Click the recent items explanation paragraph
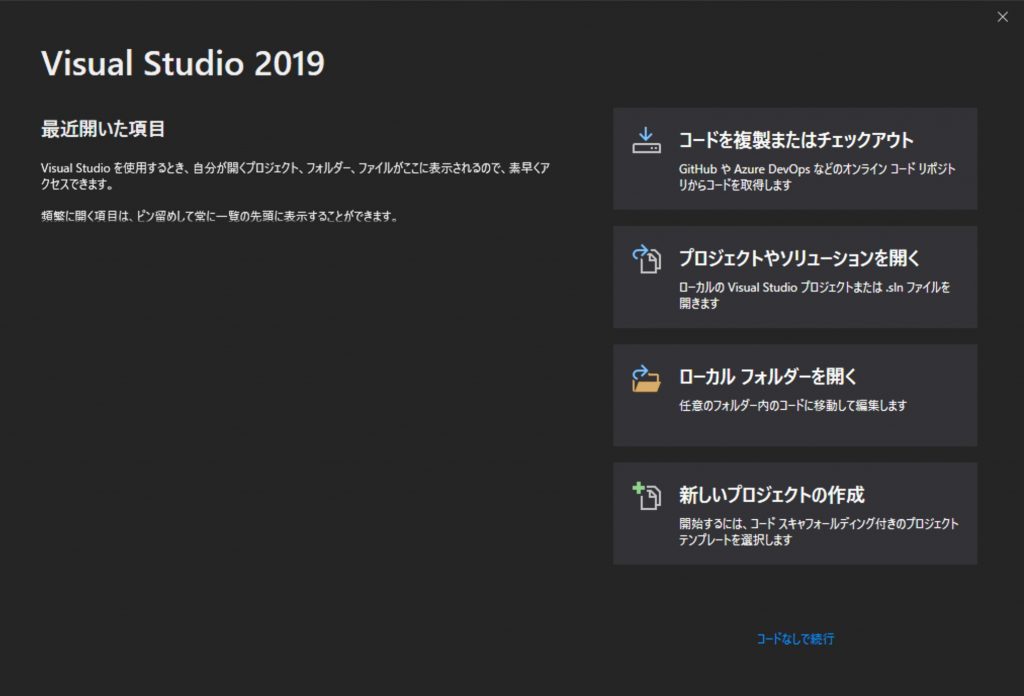This screenshot has width=1024, height=696. [295, 176]
